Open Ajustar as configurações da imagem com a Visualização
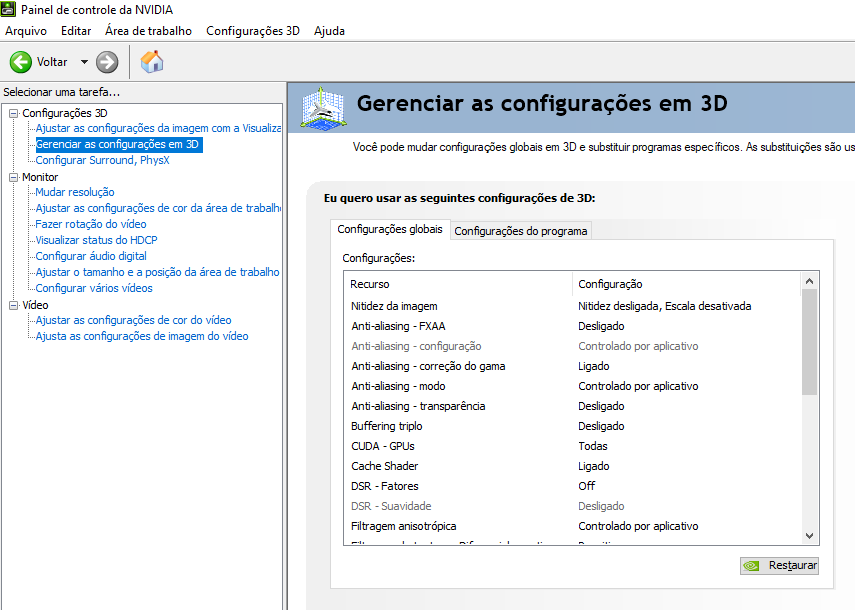This screenshot has height=610, width=855. click(x=158, y=129)
